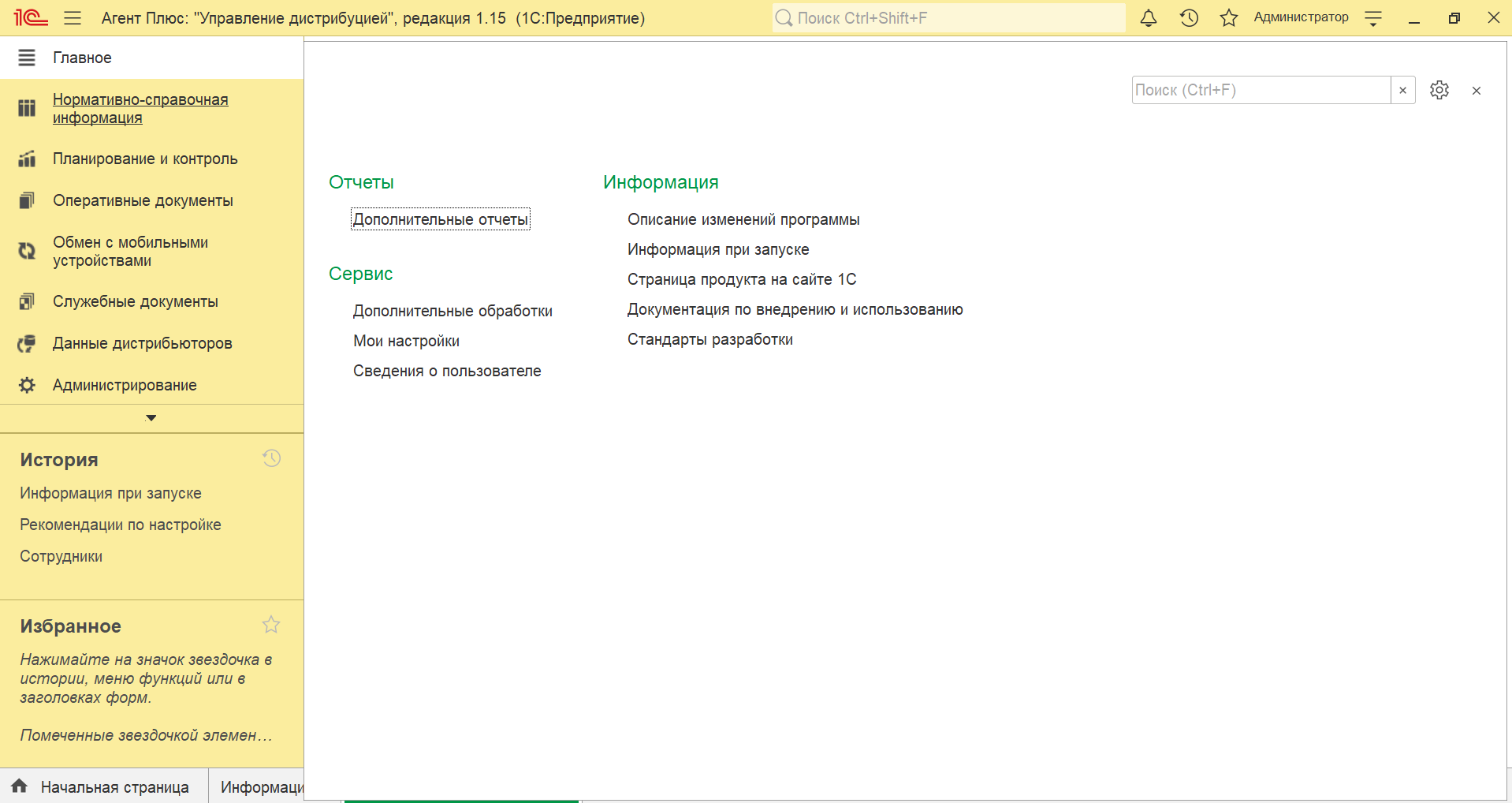The image size is (1512, 803).
Task: Click the history icon in the История panel
Action: (x=271, y=458)
